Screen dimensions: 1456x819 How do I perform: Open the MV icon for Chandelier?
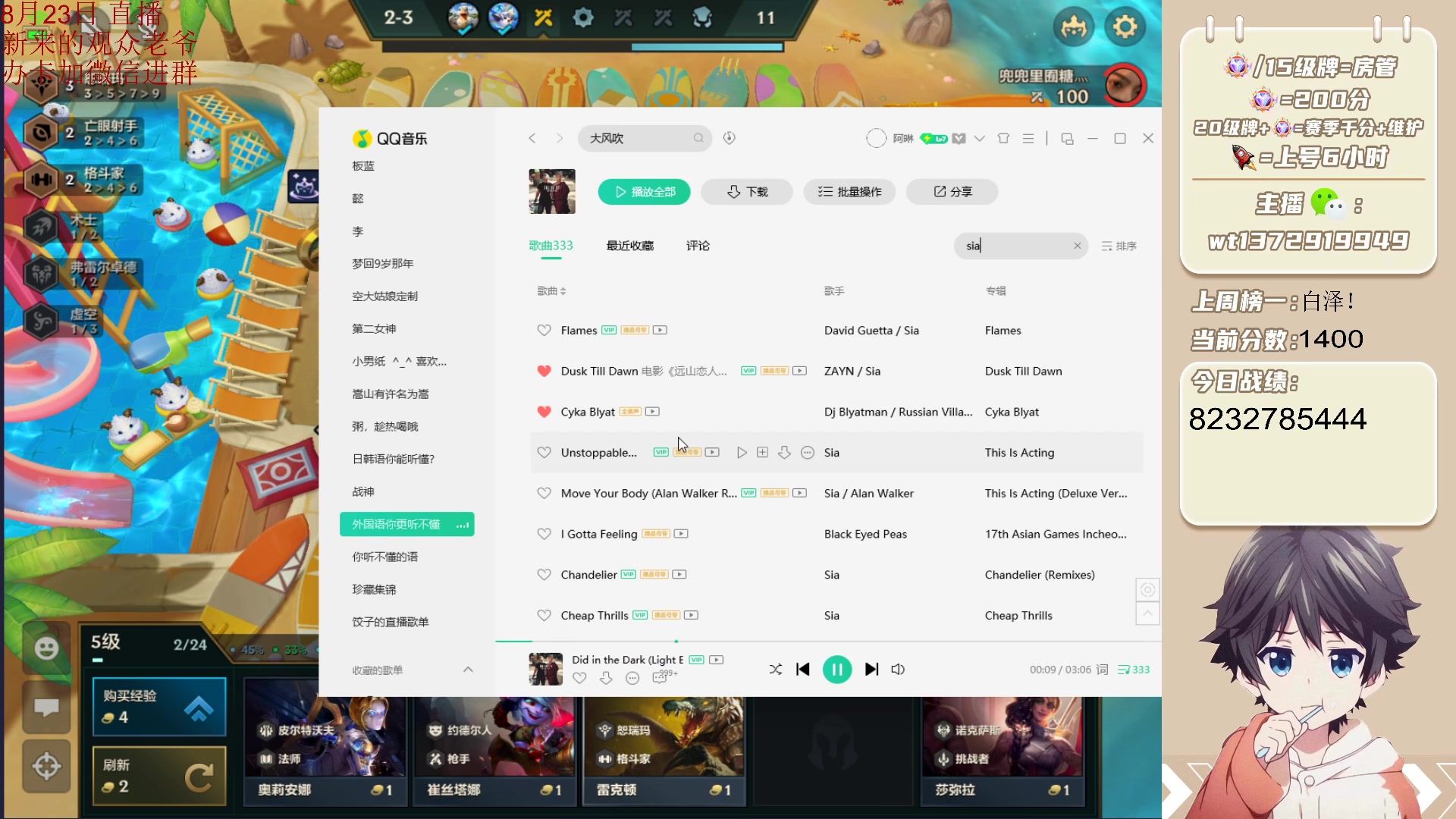pos(679,575)
